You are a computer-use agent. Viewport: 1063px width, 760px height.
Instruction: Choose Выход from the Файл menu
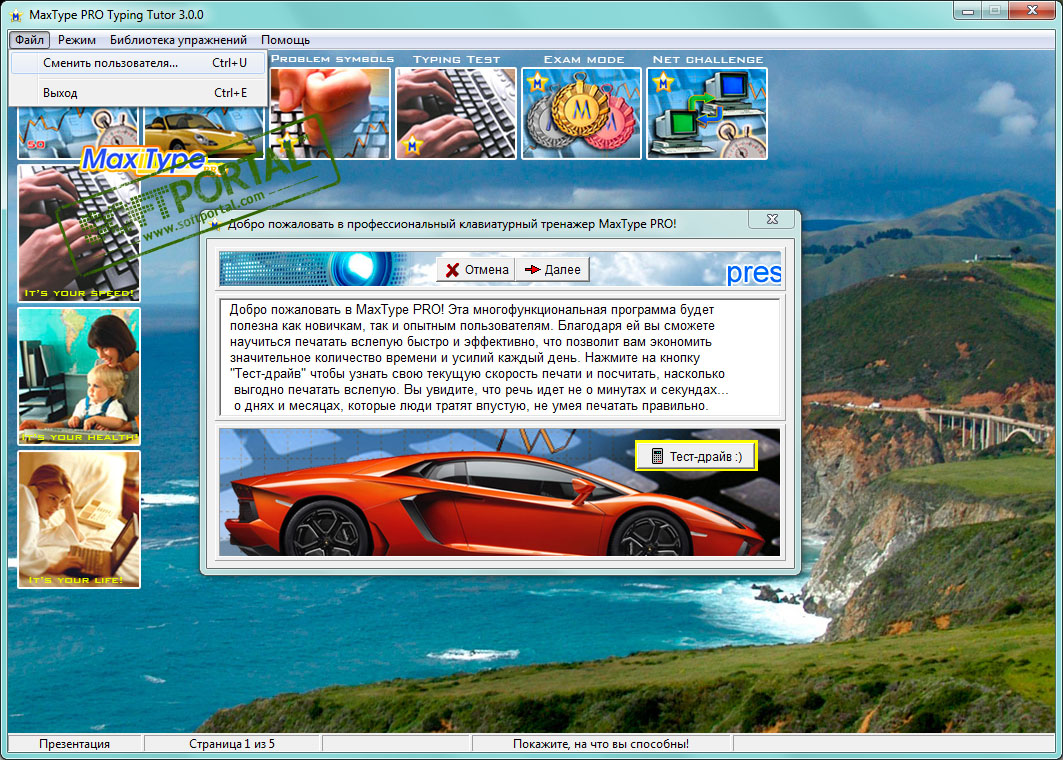click(x=138, y=93)
